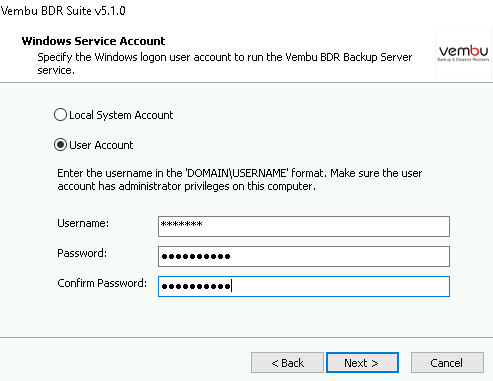Image resolution: width=493 pixels, height=381 pixels.
Task: Click the Username: label
Action: 83,223
